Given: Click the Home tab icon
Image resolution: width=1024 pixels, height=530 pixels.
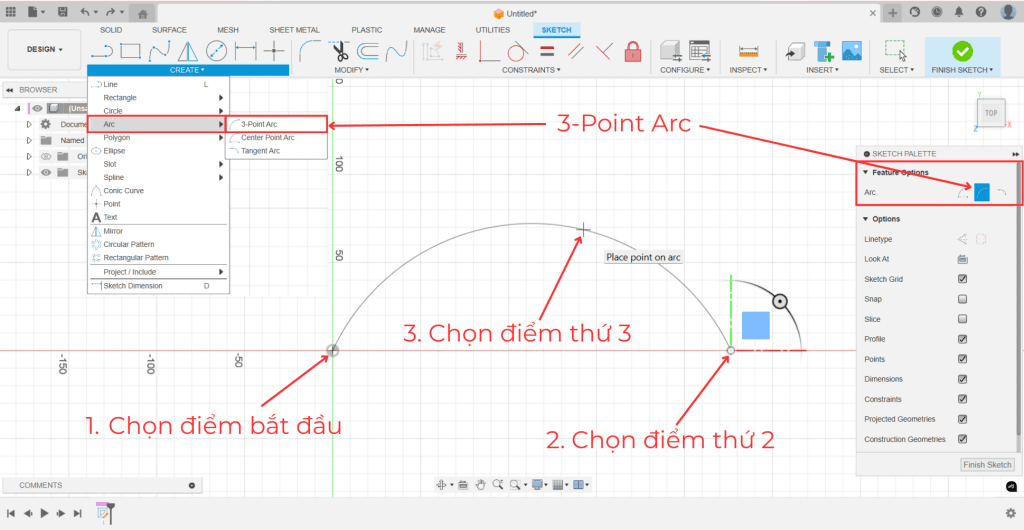Looking at the screenshot, I should click(143, 13).
